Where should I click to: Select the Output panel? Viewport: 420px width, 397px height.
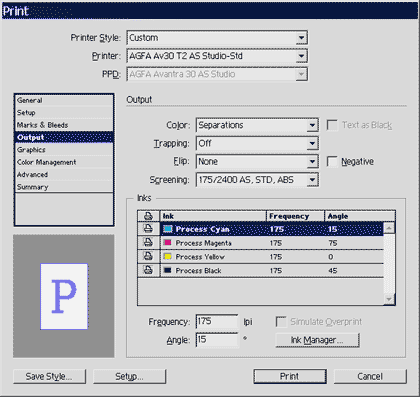[x=64, y=137]
